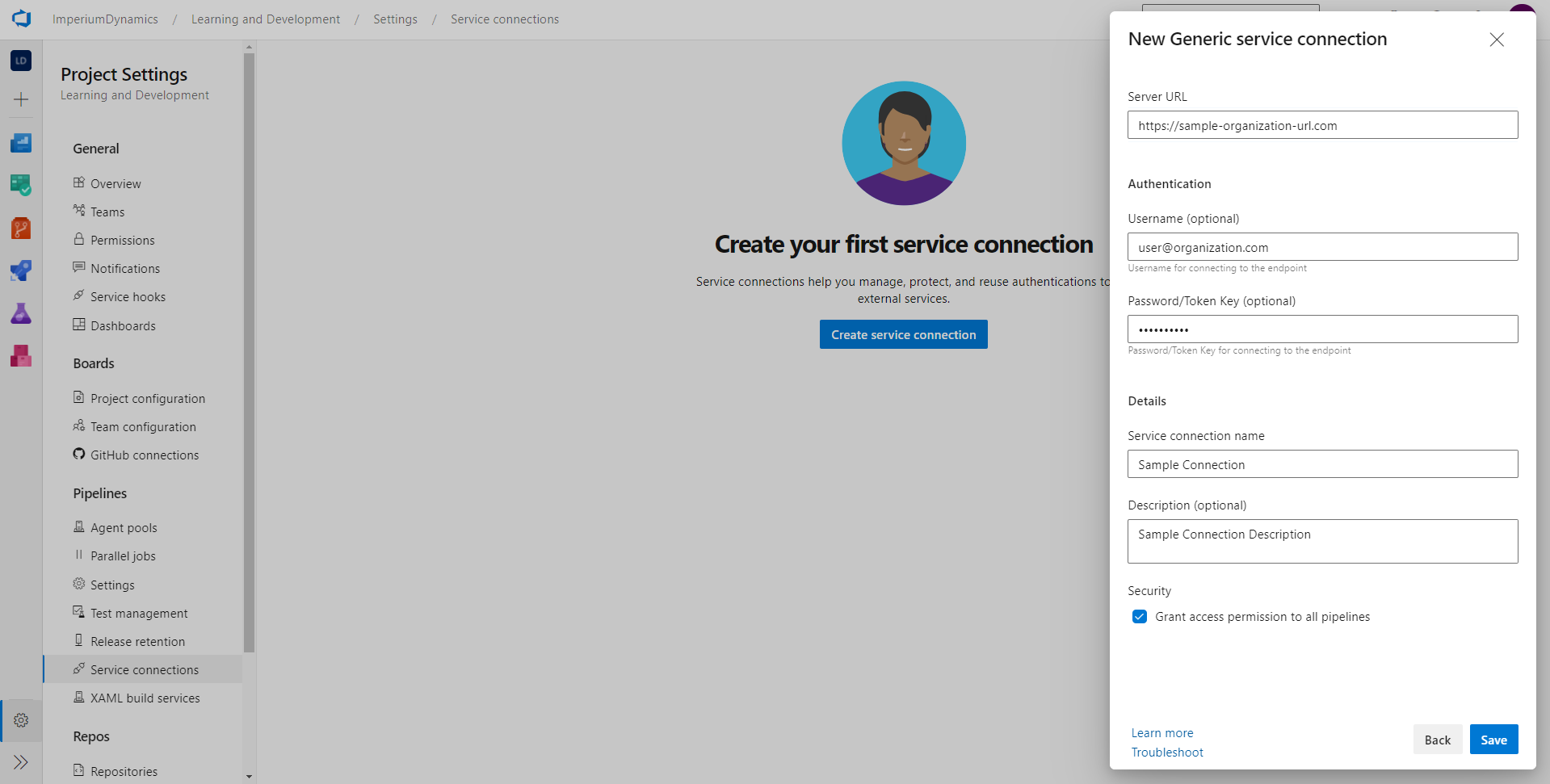Save the new generic service connection
The width and height of the screenshot is (1550, 784).
1493,740
